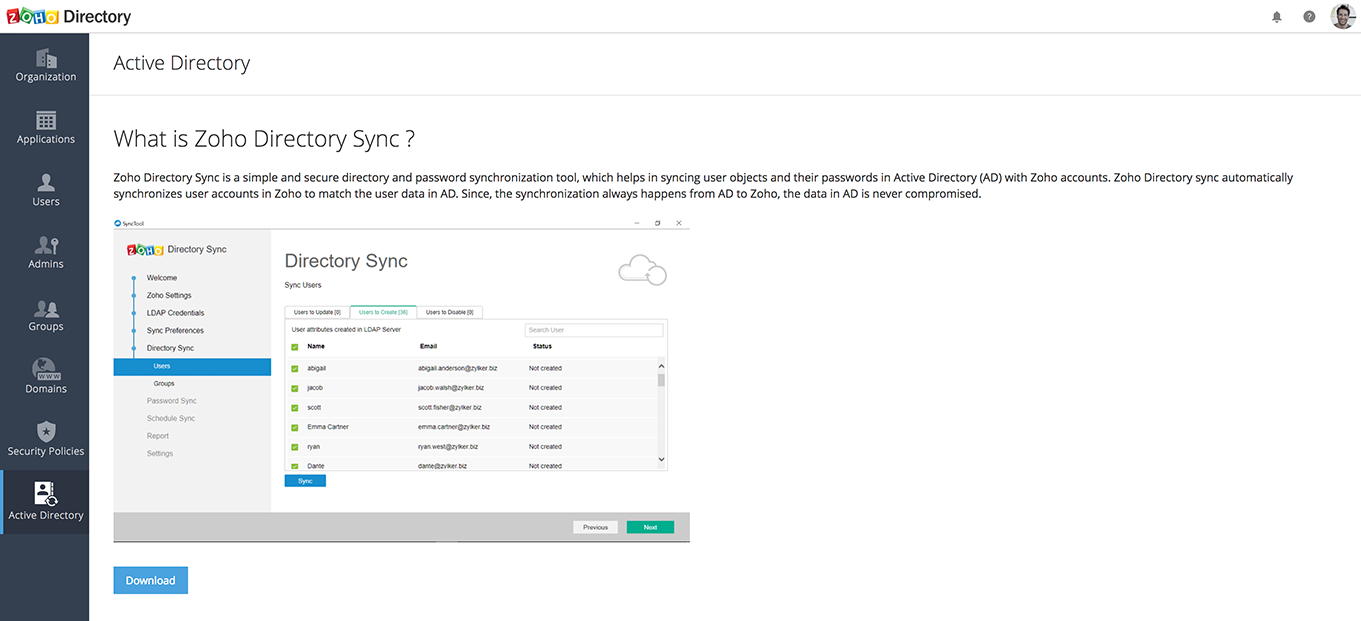Uncheck the scott user checkbox
The width and height of the screenshot is (1361, 621).
pyautogui.click(x=295, y=408)
